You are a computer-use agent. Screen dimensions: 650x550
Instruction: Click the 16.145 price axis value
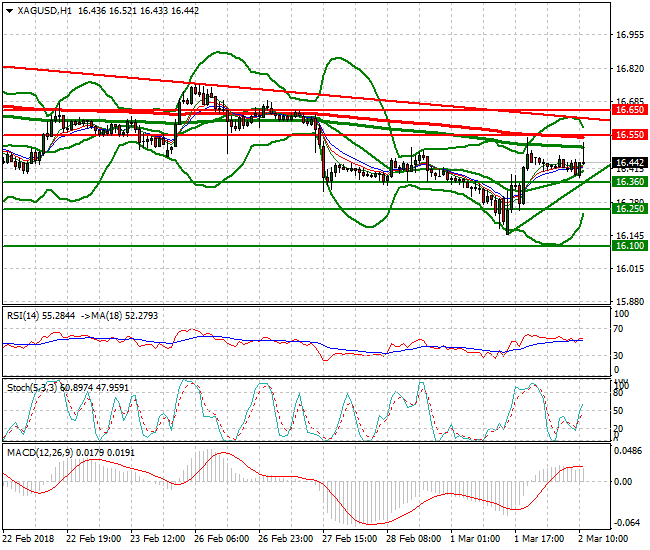click(630, 236)
